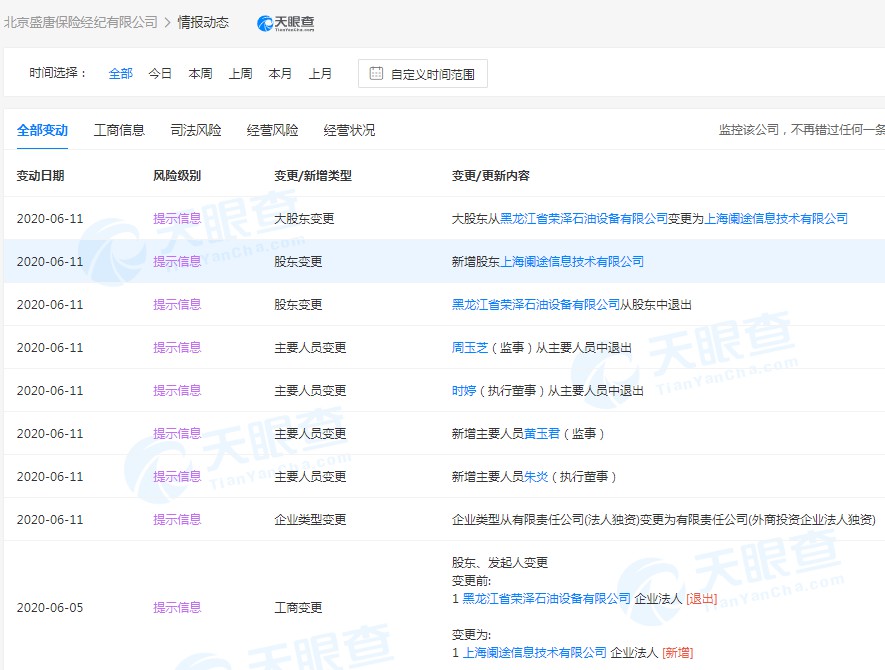Select 大股东变更 type cell
The width and height of the screenshot is (885, 670).
click(304, 218)
